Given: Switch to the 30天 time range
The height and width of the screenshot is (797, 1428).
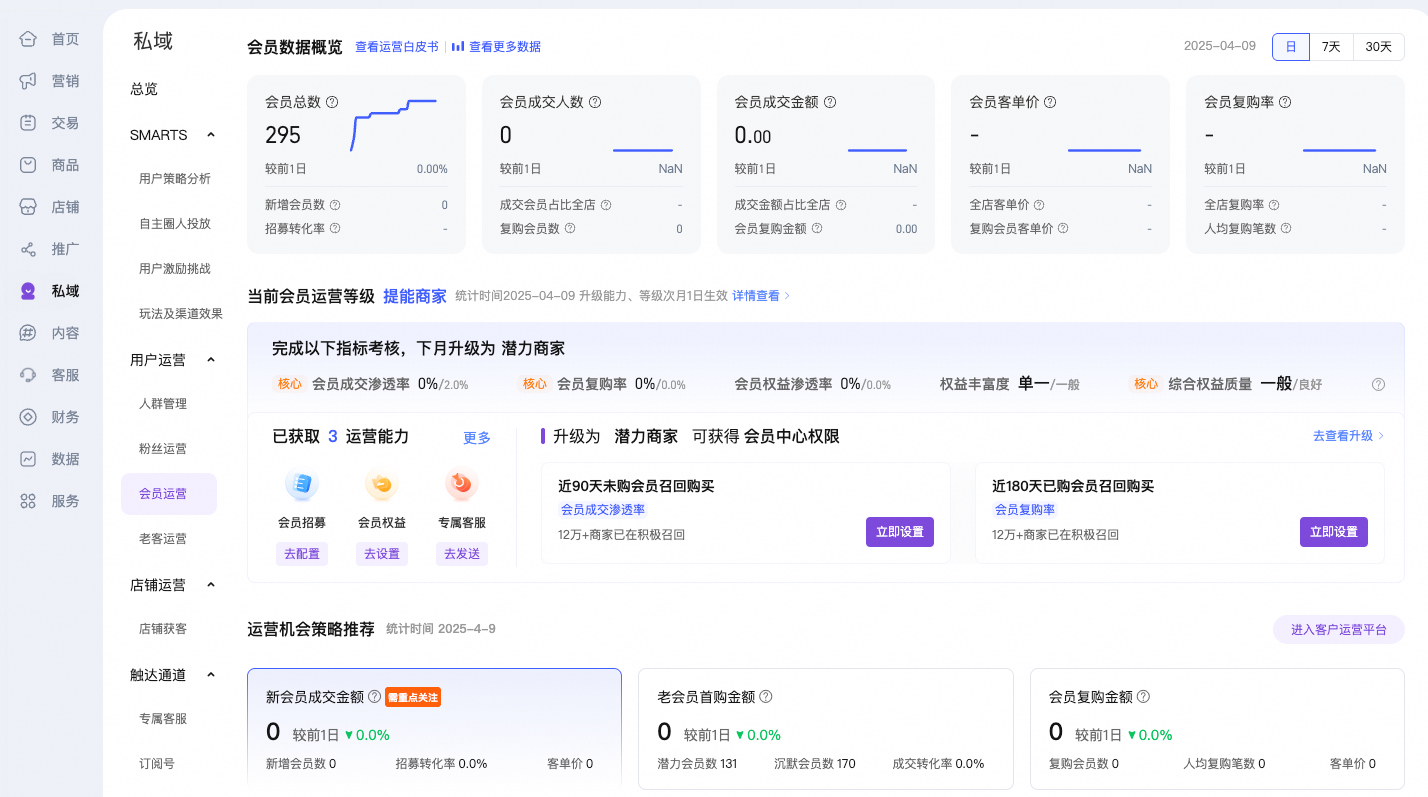Looking at the screenshot, I should [1379, 47].
